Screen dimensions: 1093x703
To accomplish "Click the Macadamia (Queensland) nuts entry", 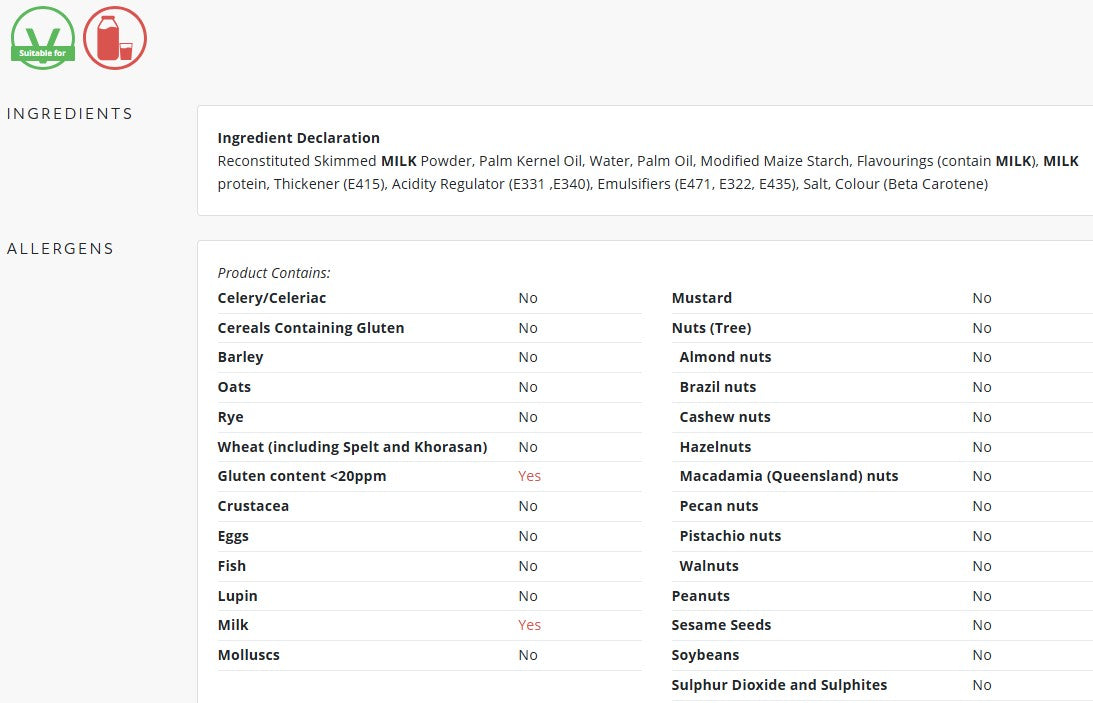I will tap(788, 476).
